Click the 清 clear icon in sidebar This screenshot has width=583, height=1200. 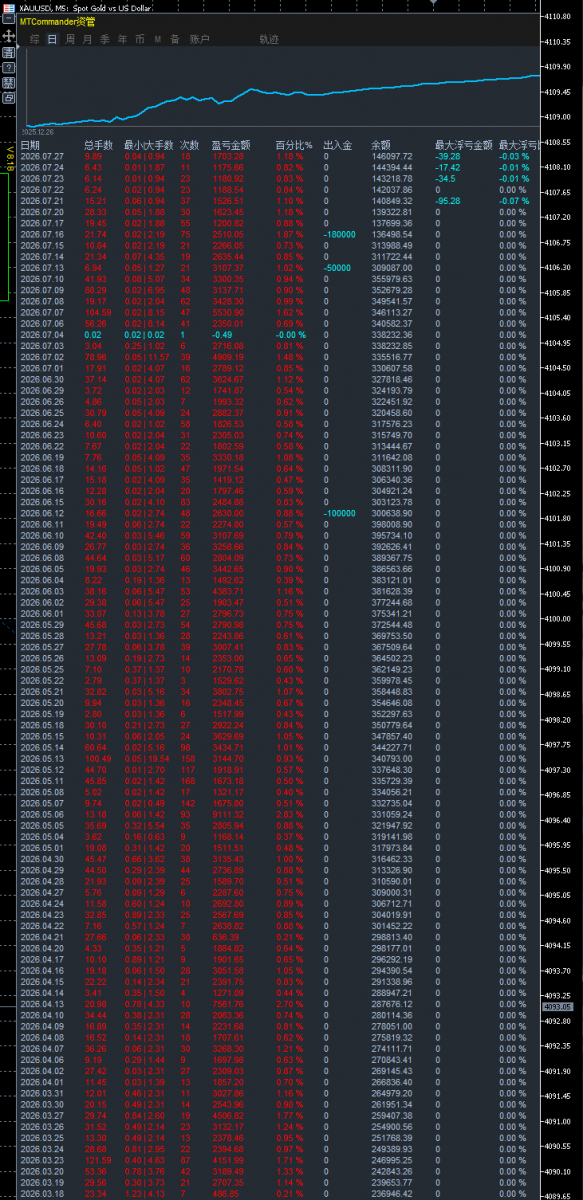(x=9, y=51)
